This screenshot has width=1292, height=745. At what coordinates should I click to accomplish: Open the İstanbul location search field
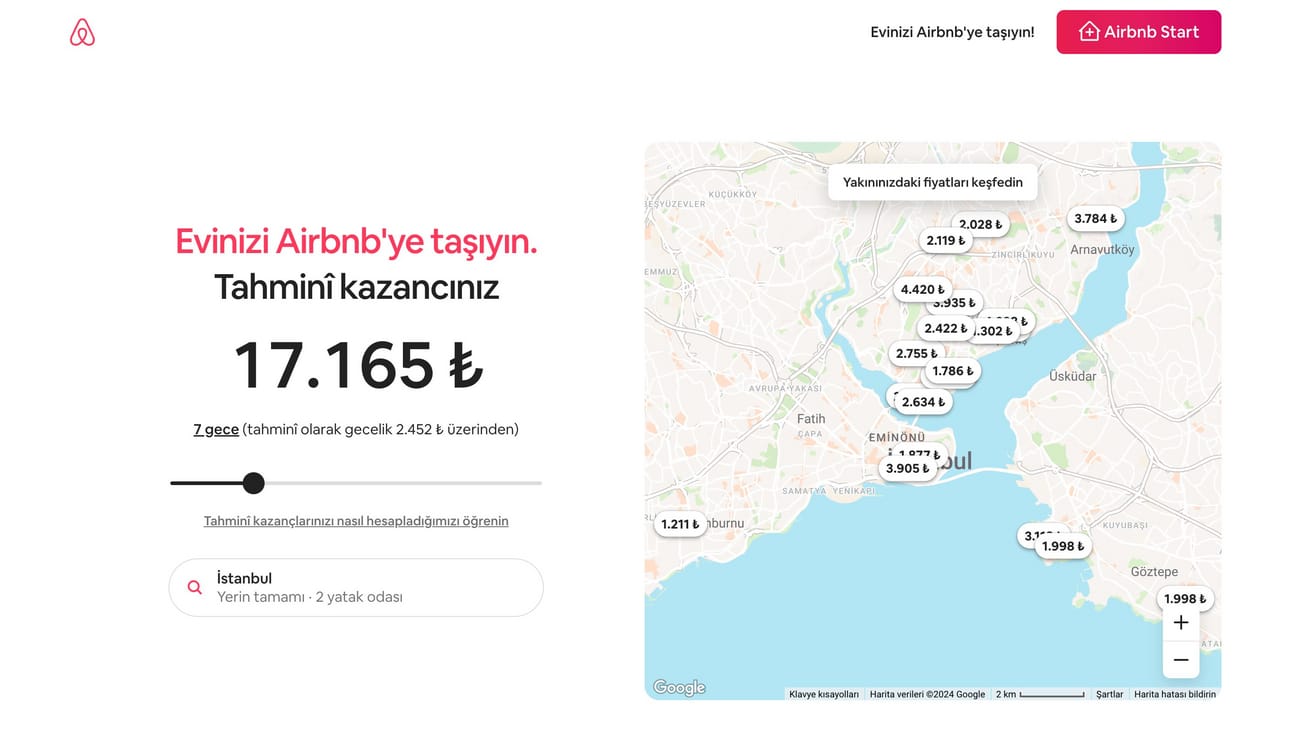point(356,587)
